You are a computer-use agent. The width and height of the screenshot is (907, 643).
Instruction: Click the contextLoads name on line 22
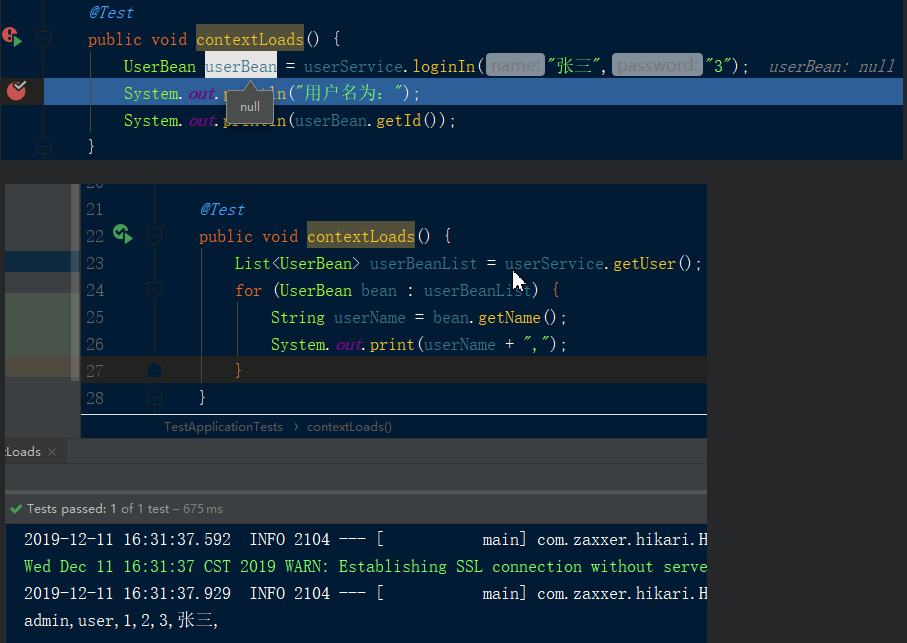pyautogui.click(x=361, y=236)
